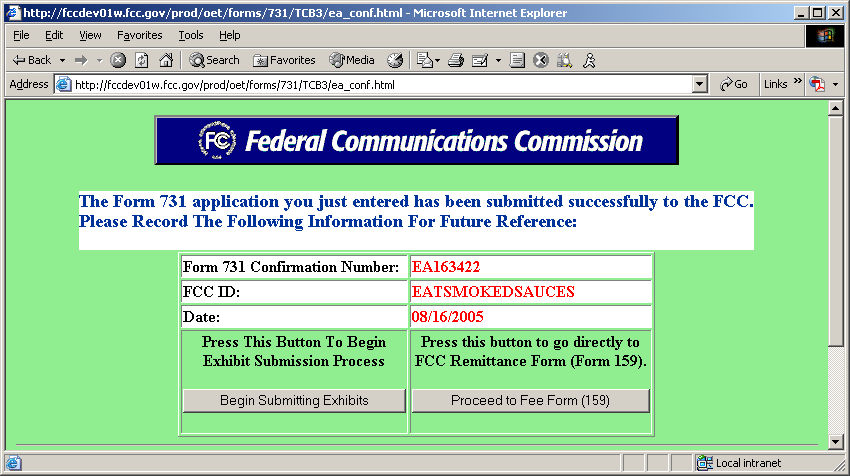Image resolution: width=850 pixels, height=476 pixels.
Task: Click confirmation number EA163422
Action: [446, 267]
